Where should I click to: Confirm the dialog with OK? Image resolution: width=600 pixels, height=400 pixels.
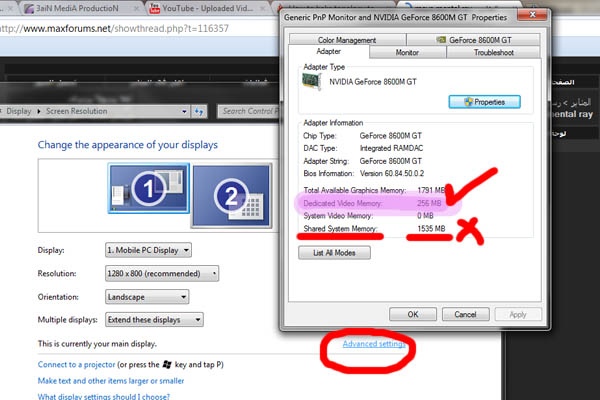[x=413, y=314]
